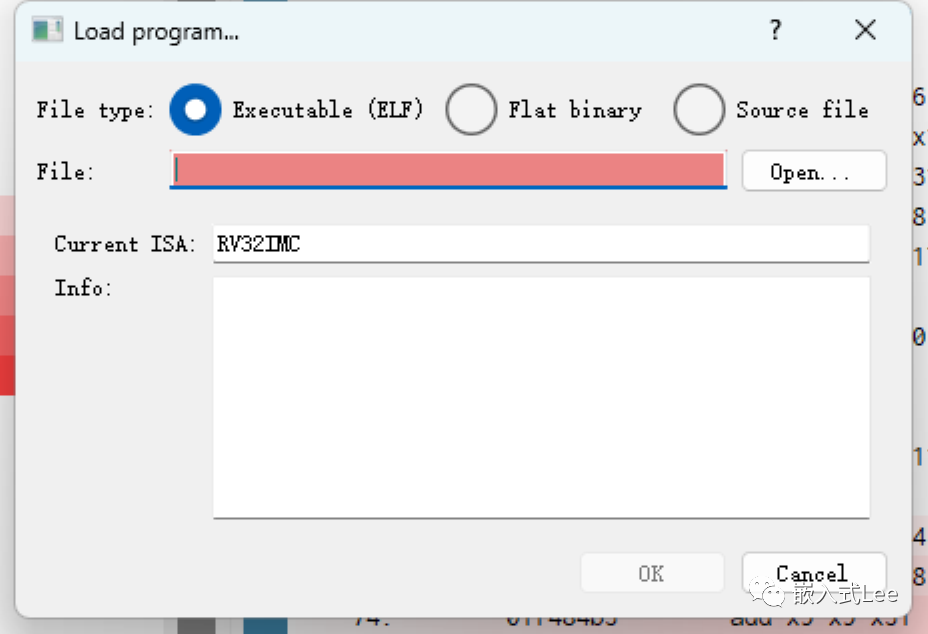Click the Info: label
The image size is (928, 634).
83,288
